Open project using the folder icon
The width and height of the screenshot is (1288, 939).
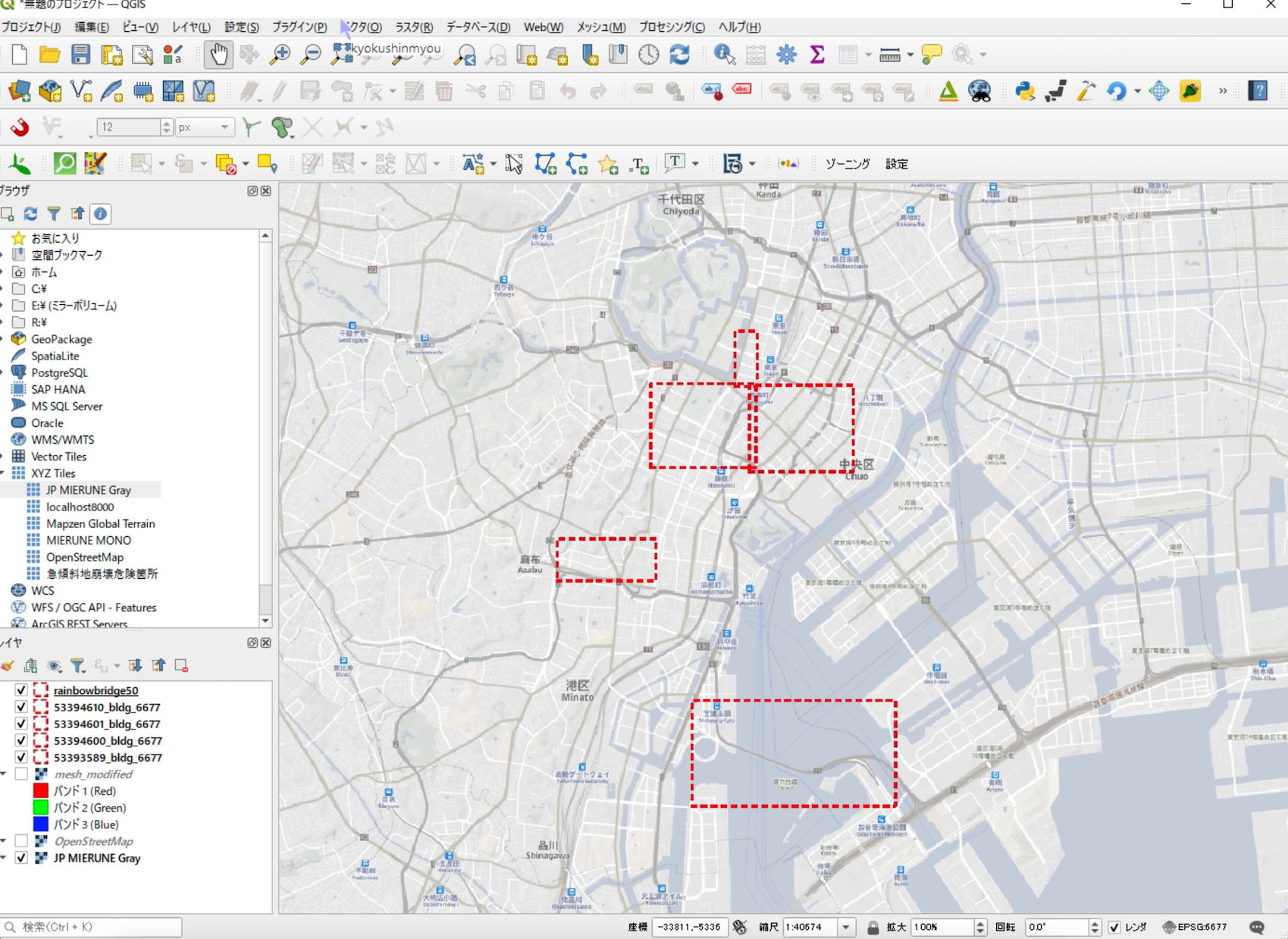pyautogui.click(x=49, y=54)
